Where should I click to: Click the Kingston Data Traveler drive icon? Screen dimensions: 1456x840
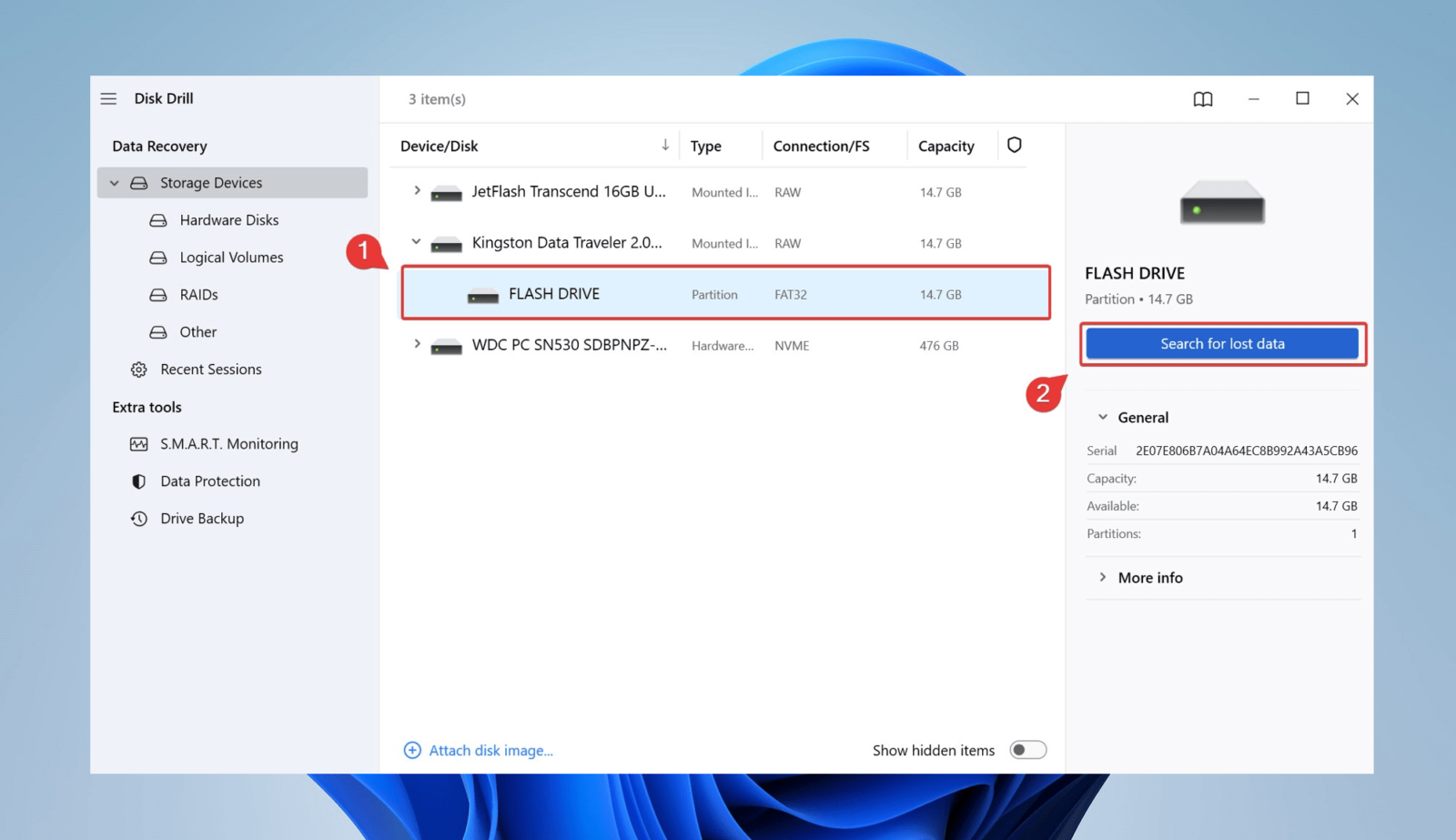pyautogui.click(x=446, y=244)
